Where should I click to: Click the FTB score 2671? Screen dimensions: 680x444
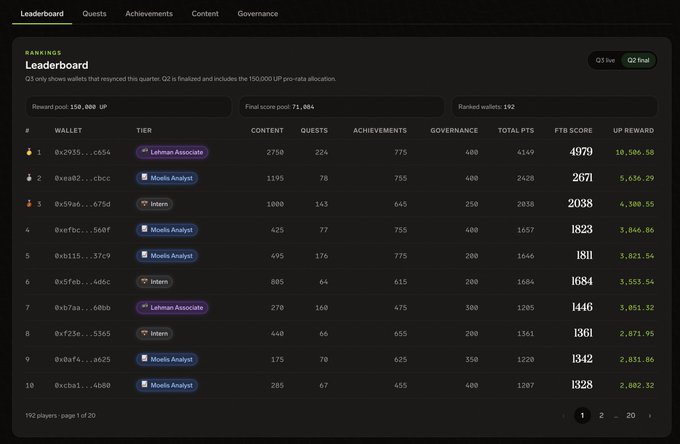tap(582, 178)
